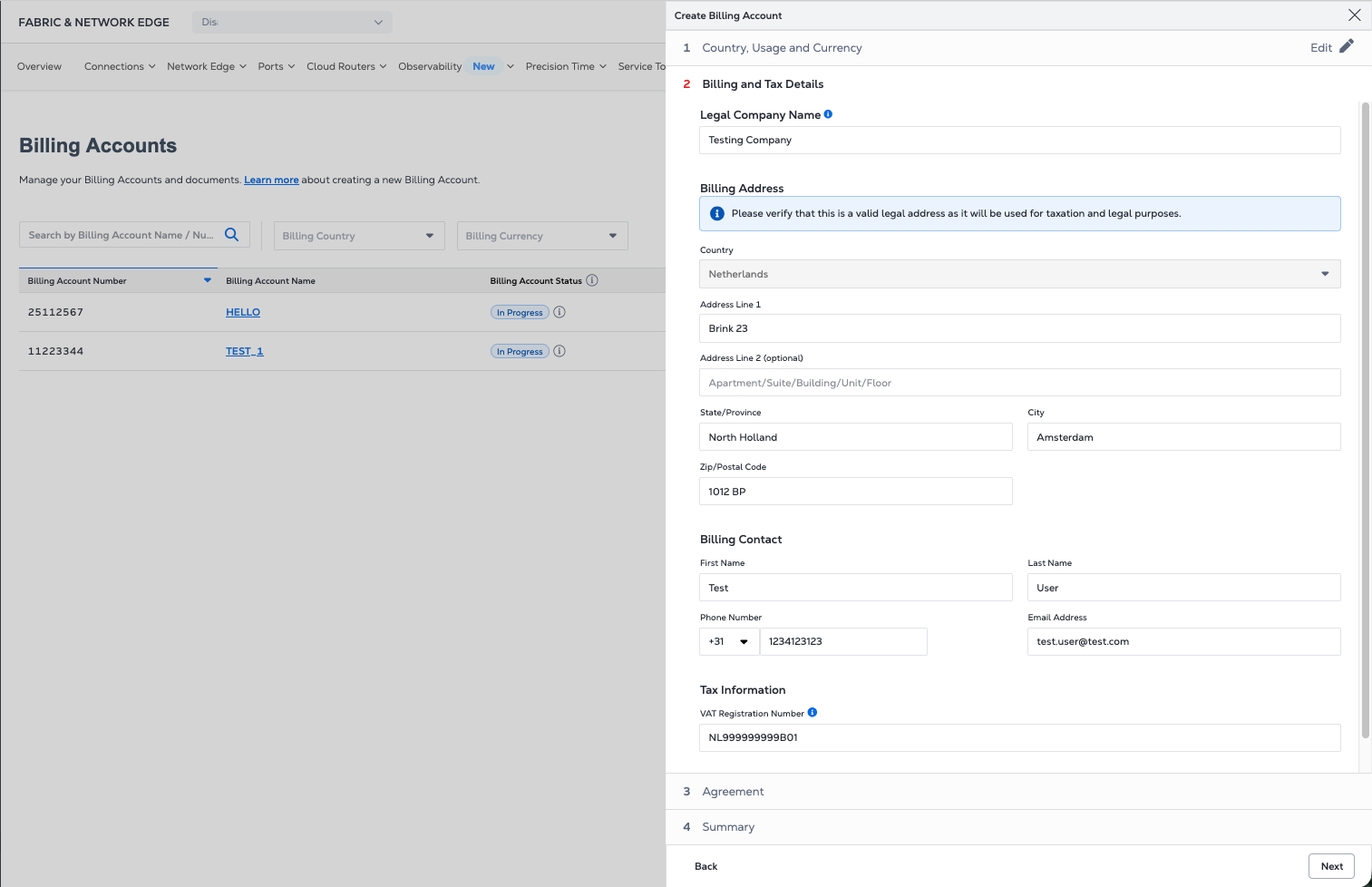This screenshot has height=887, width=1372.
Task: Click the Address Line 2 input field
Action: [x=1019, y=383]
